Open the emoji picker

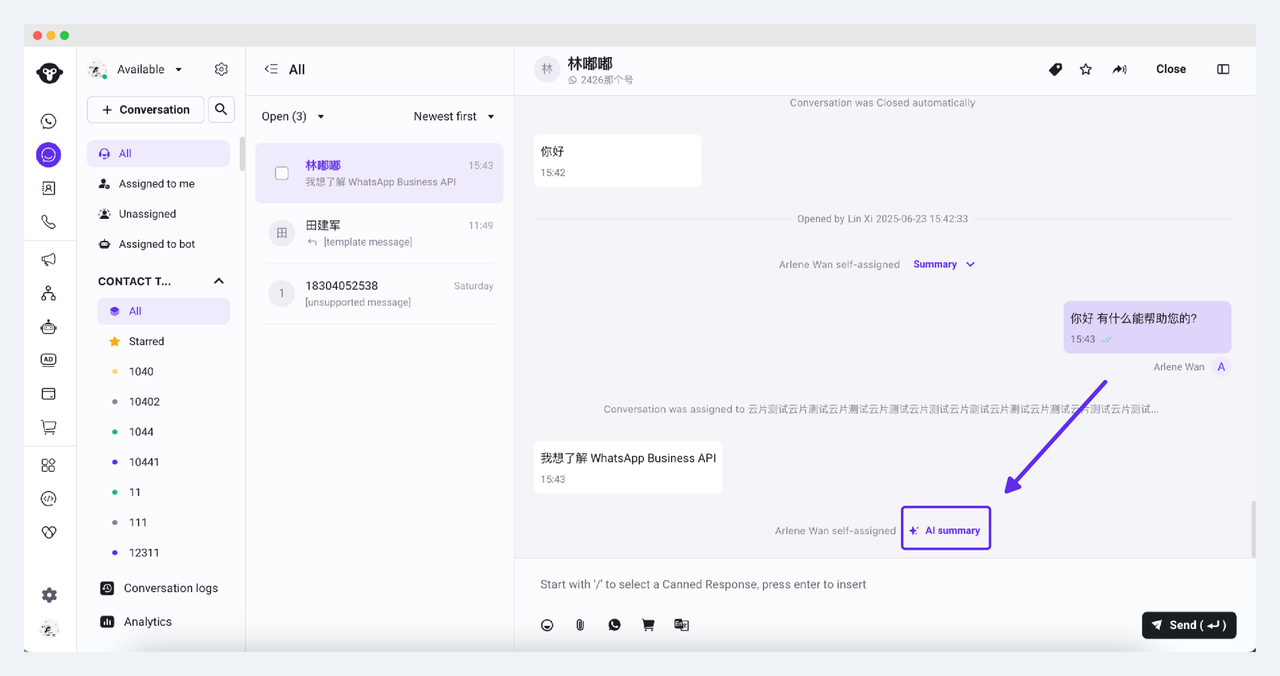pos(547,625)
